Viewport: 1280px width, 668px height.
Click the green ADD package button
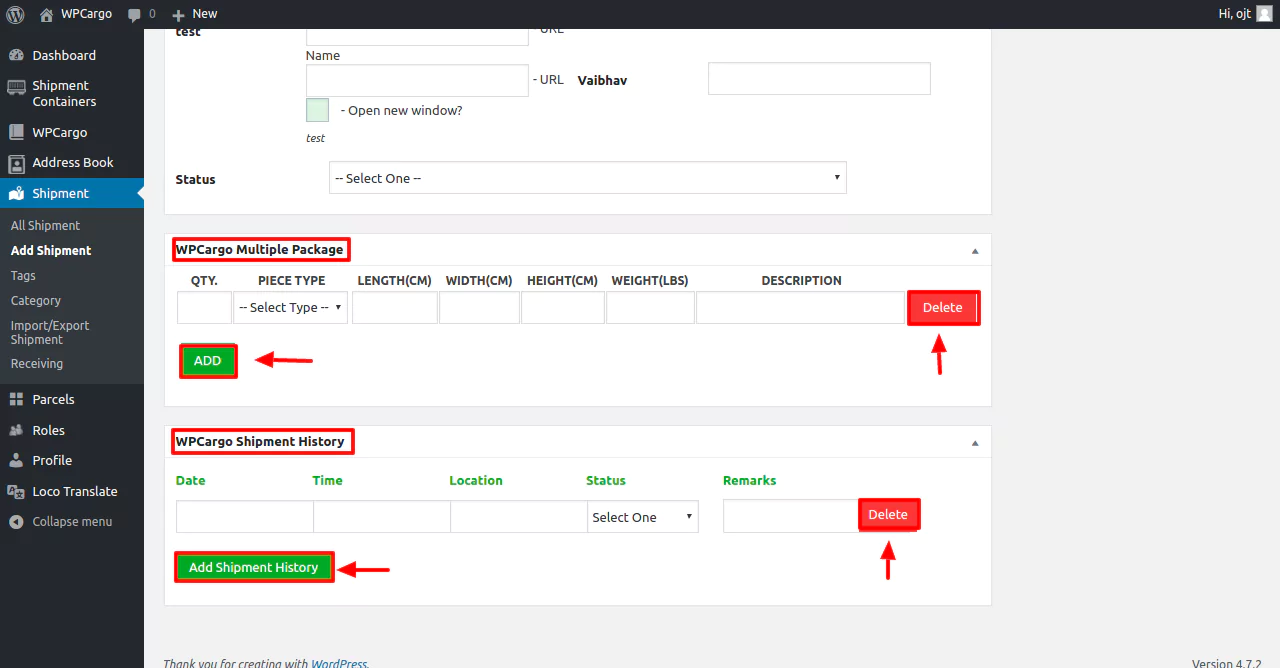(208, 361)
